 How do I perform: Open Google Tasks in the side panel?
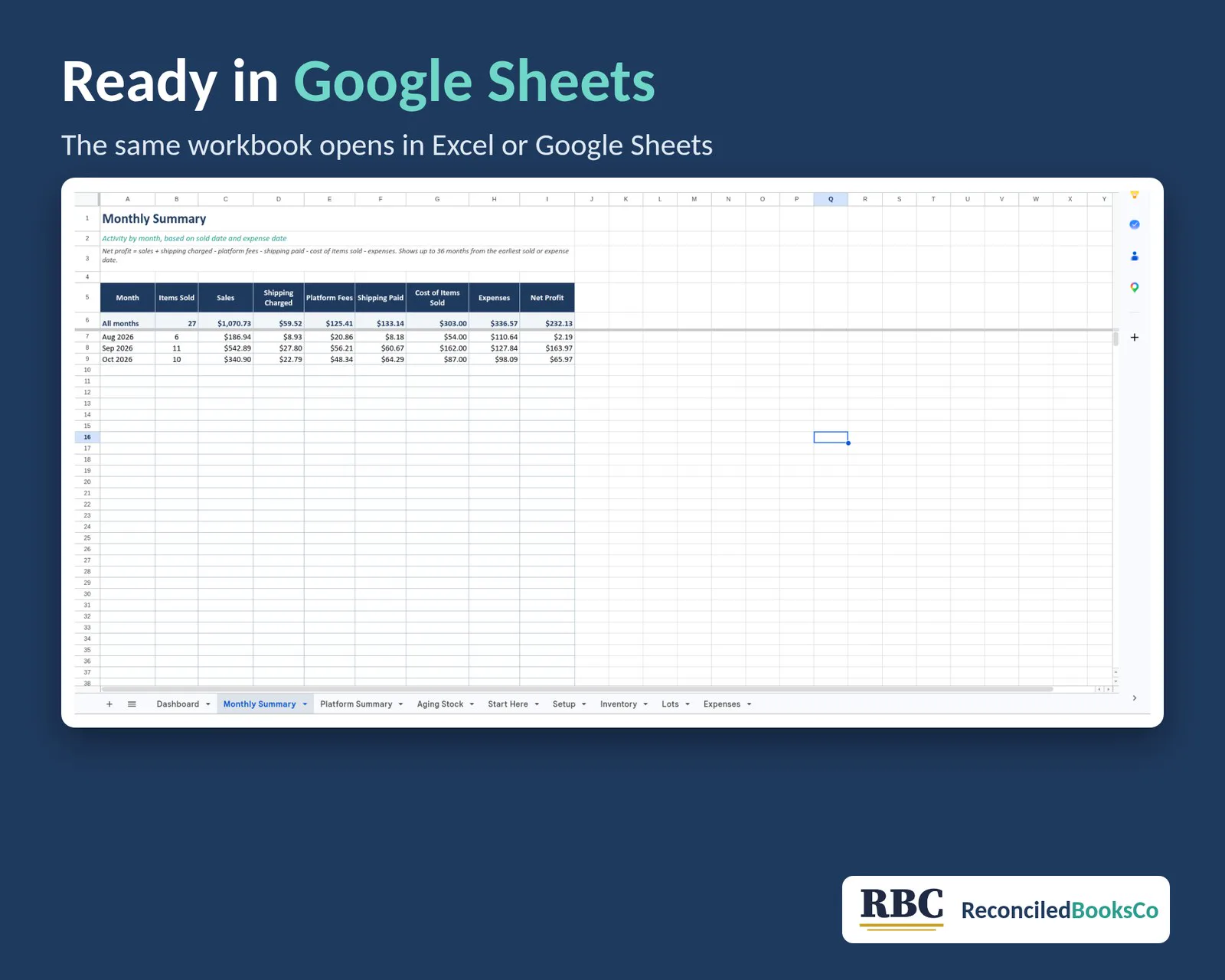tap(1135, 224)
